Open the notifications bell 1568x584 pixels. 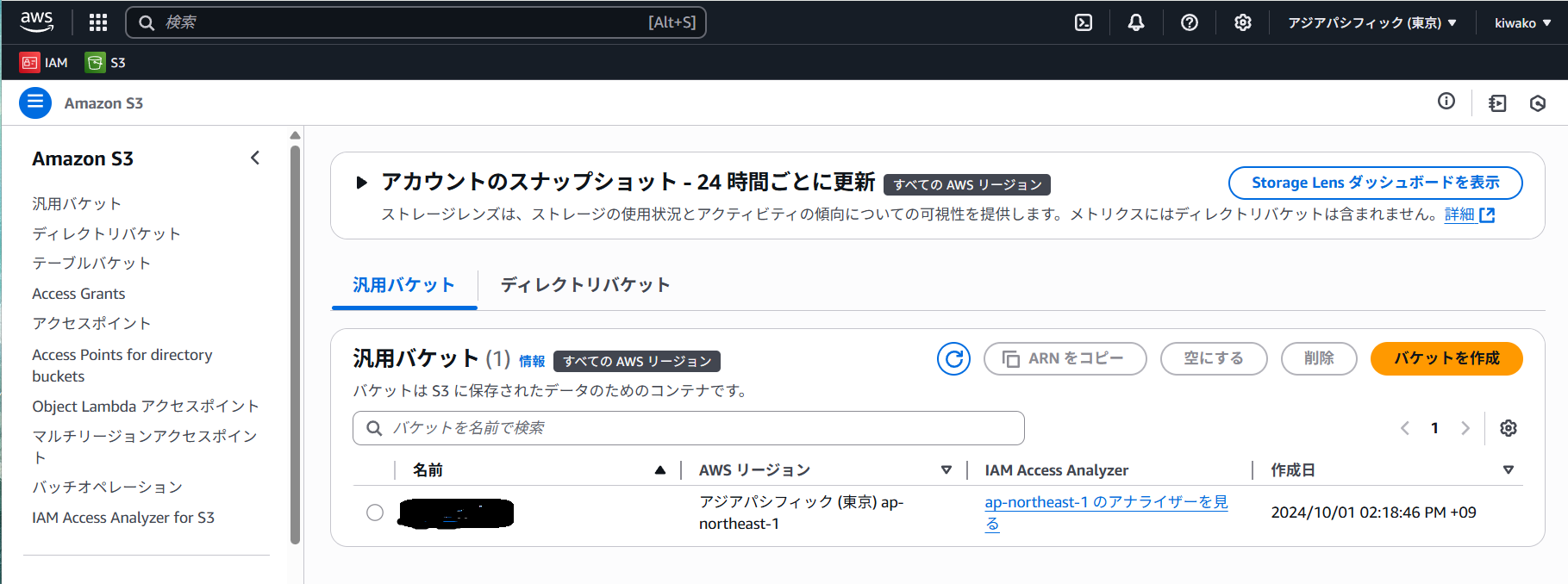point(1136,22)
